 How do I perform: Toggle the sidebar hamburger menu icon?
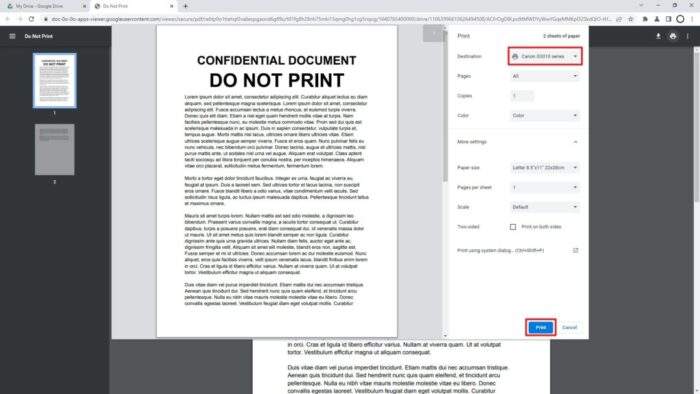coord(12,36)
